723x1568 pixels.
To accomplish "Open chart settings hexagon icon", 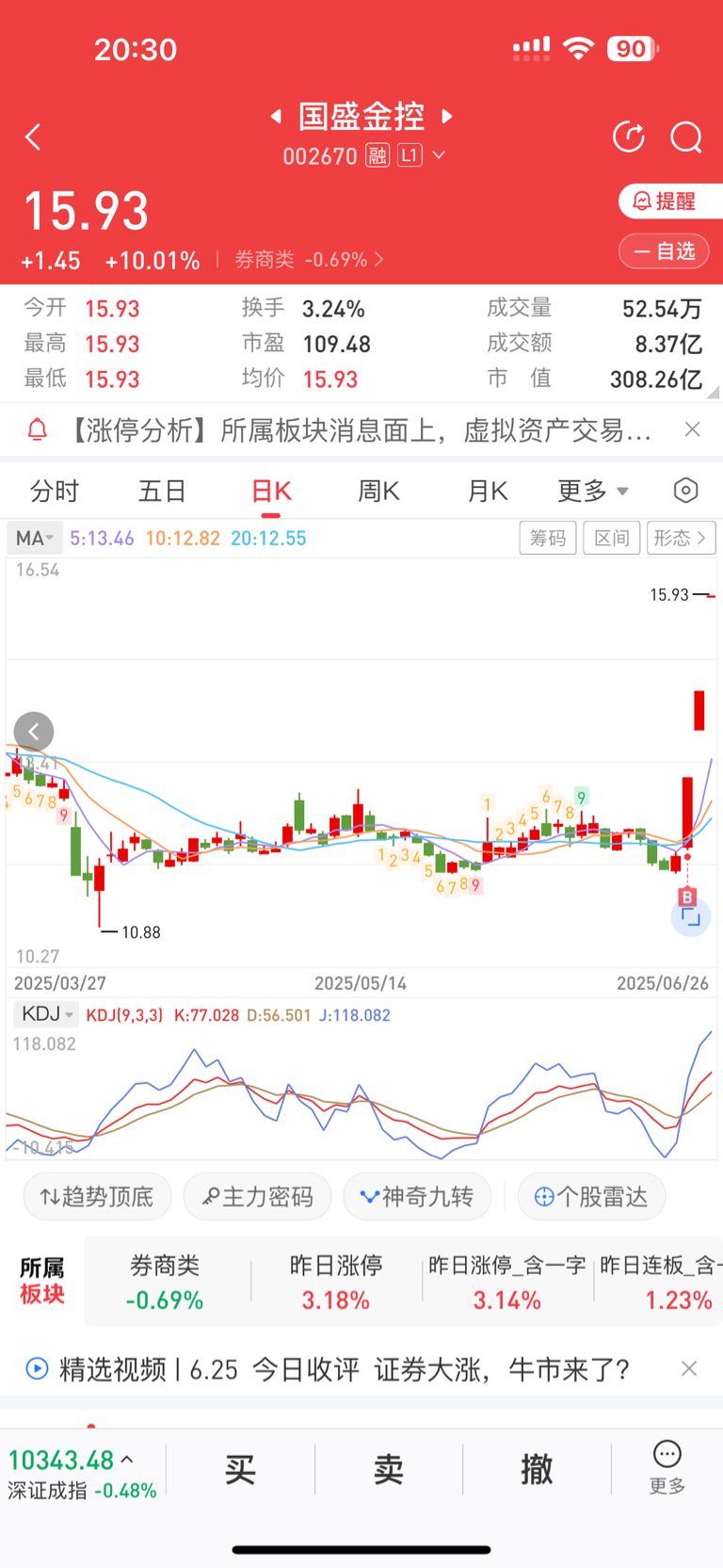I will pos(686,491).
